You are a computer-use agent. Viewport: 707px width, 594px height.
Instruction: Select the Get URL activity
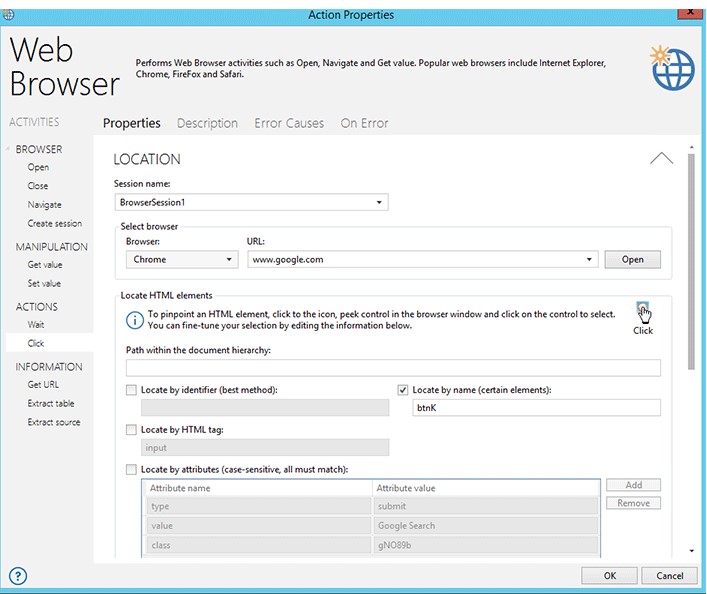pyautogui.click(x=43, y=385)
